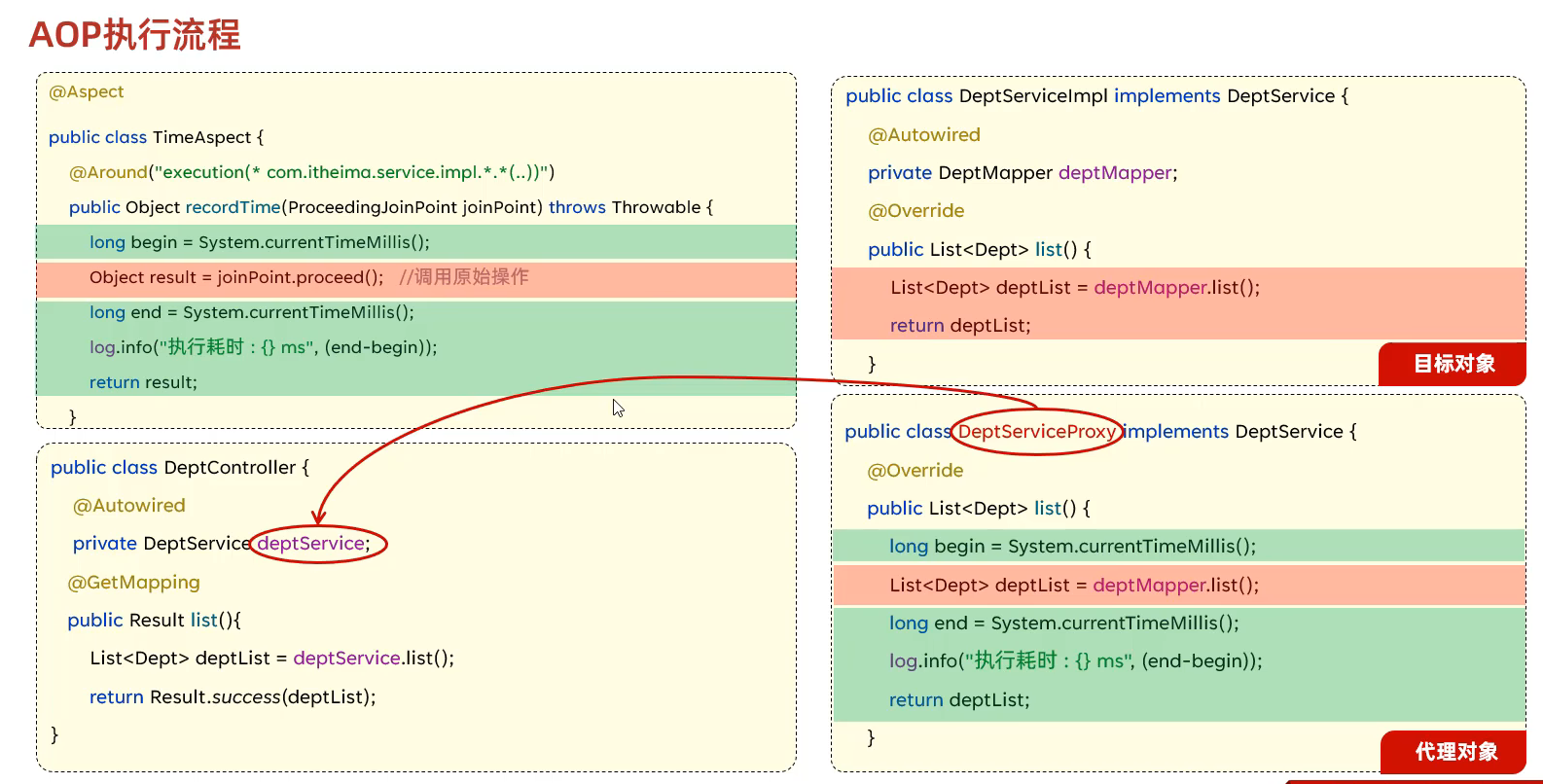Click the circled deptService field in DeptController

[313, 544]
